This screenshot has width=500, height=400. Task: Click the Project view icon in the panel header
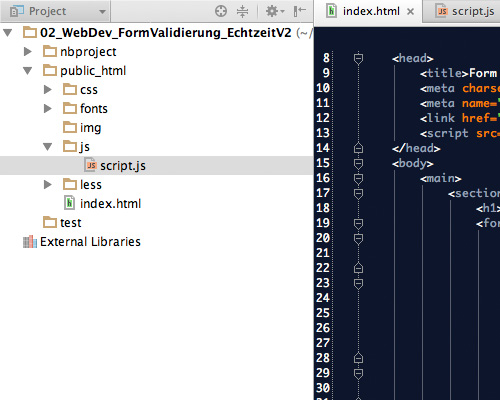[x=17, y=11]
